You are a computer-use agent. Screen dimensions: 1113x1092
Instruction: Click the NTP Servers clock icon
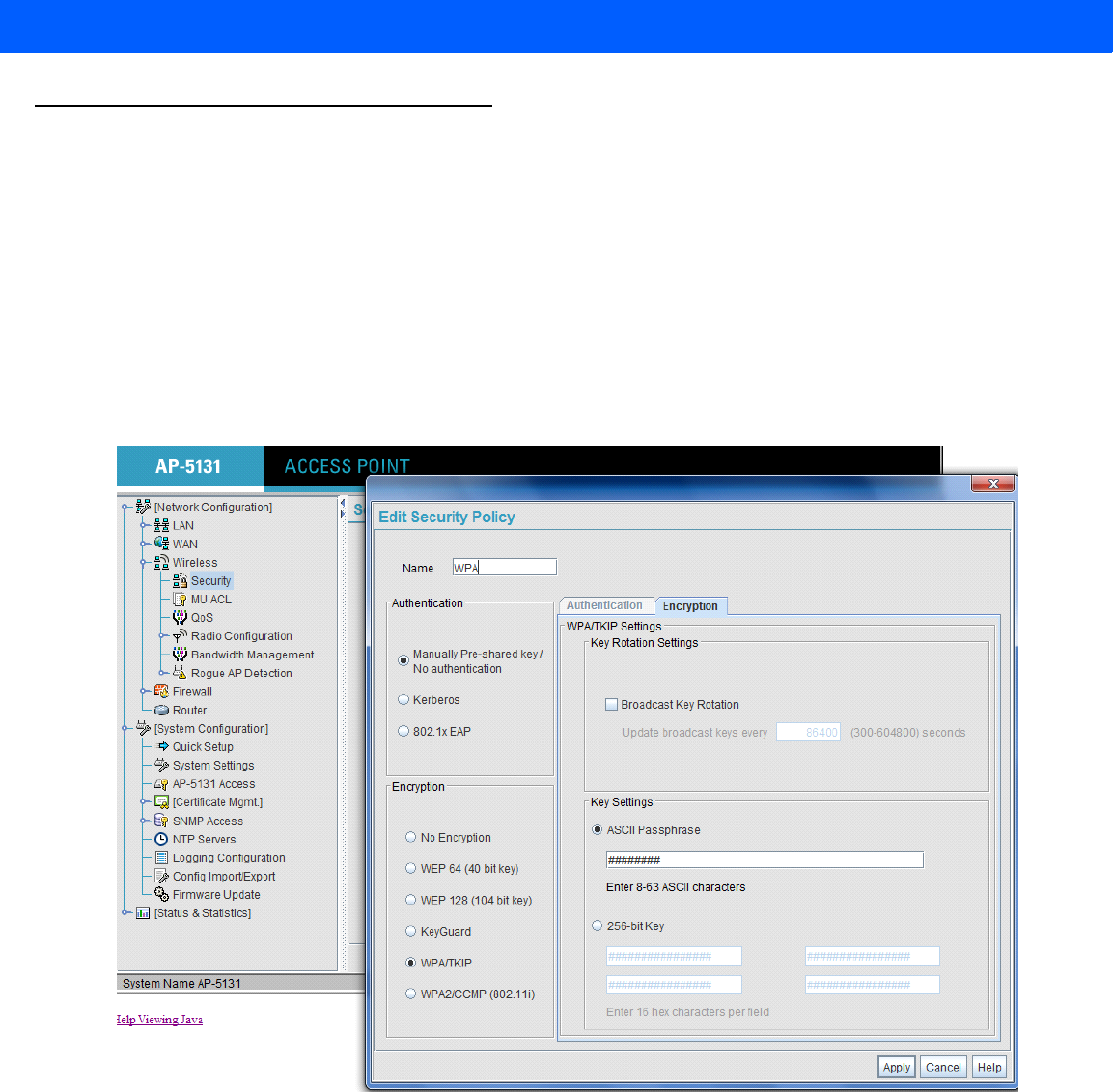(x=162, y=839)
